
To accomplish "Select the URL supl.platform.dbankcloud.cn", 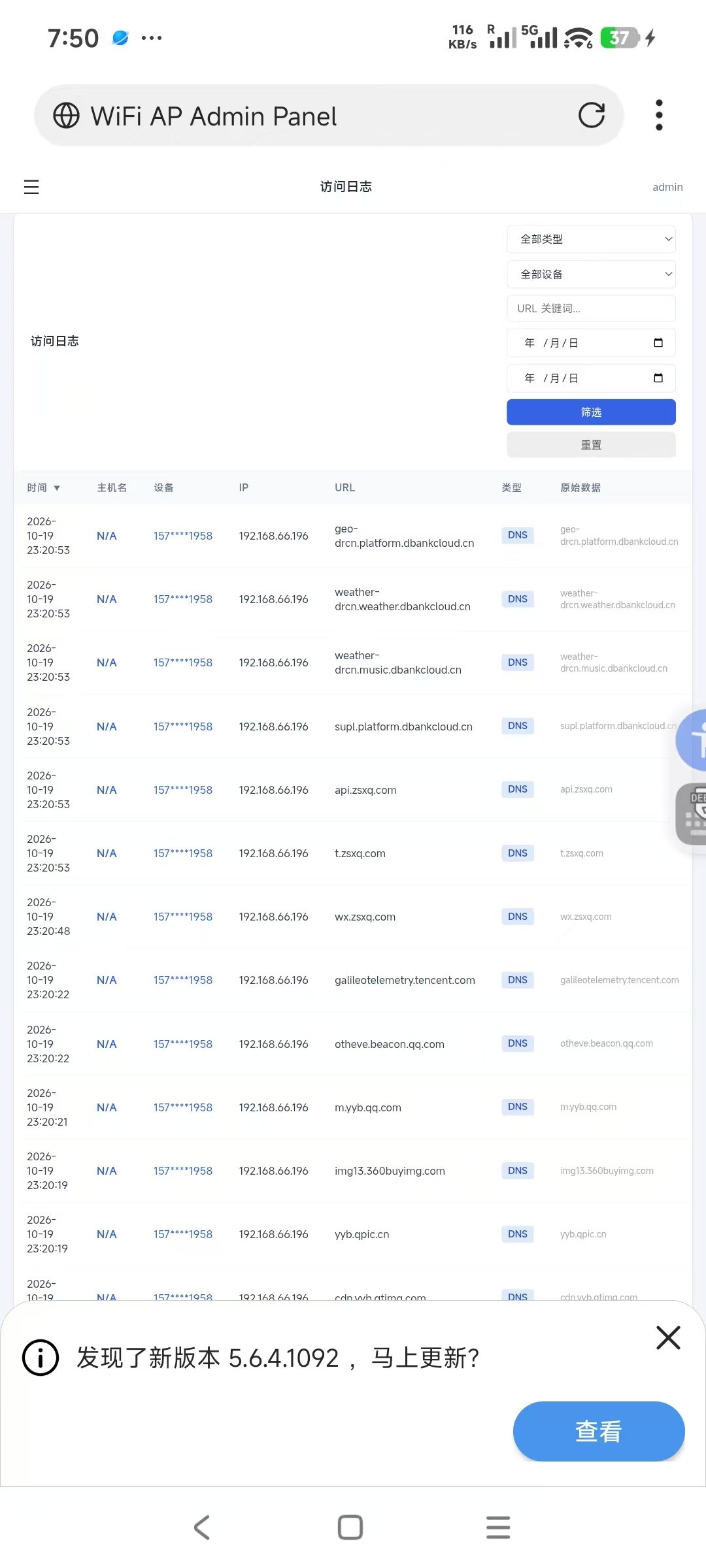I will point(403,727).
